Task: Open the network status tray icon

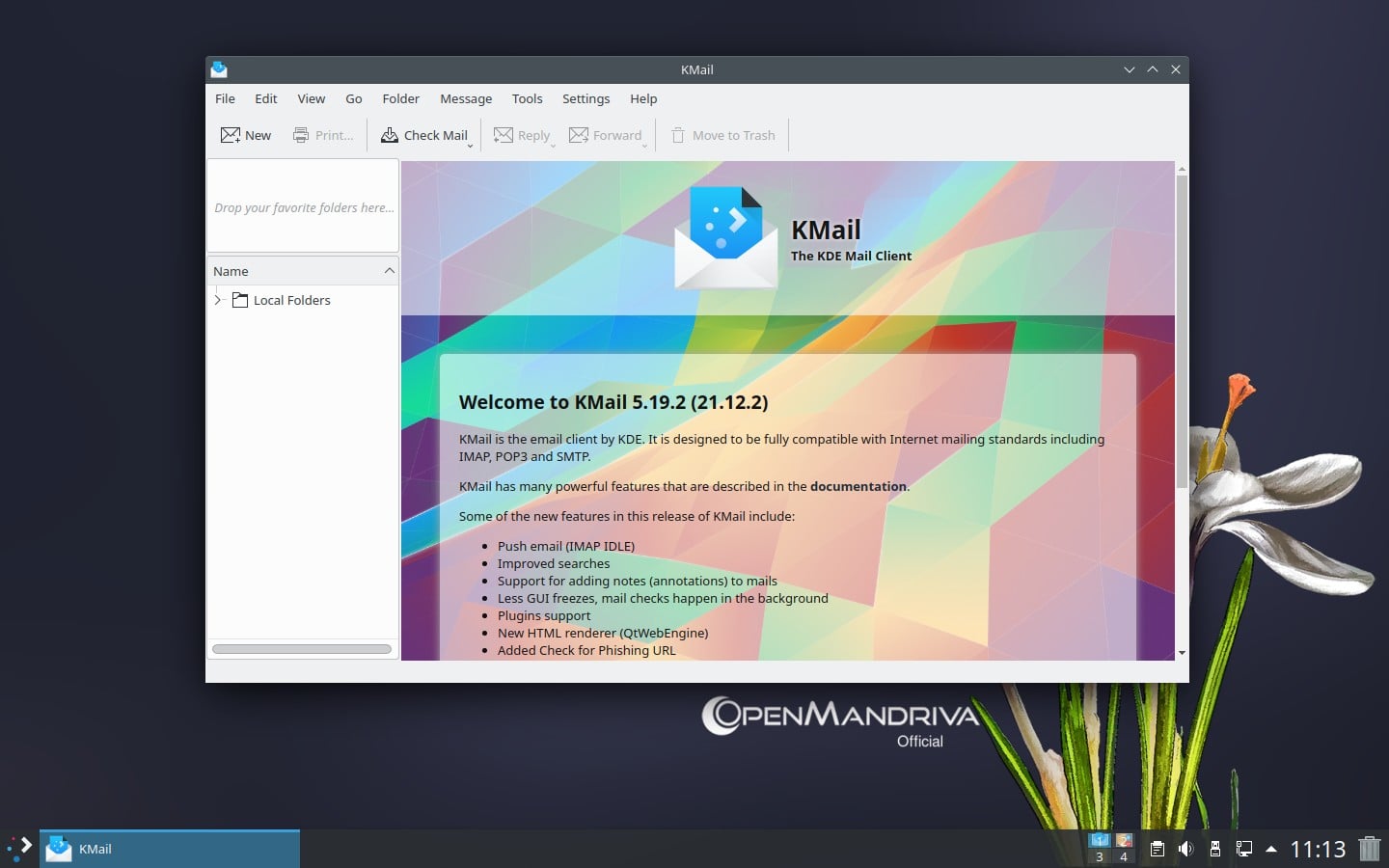Action: pyautogui.click(x=1244, y=850)
